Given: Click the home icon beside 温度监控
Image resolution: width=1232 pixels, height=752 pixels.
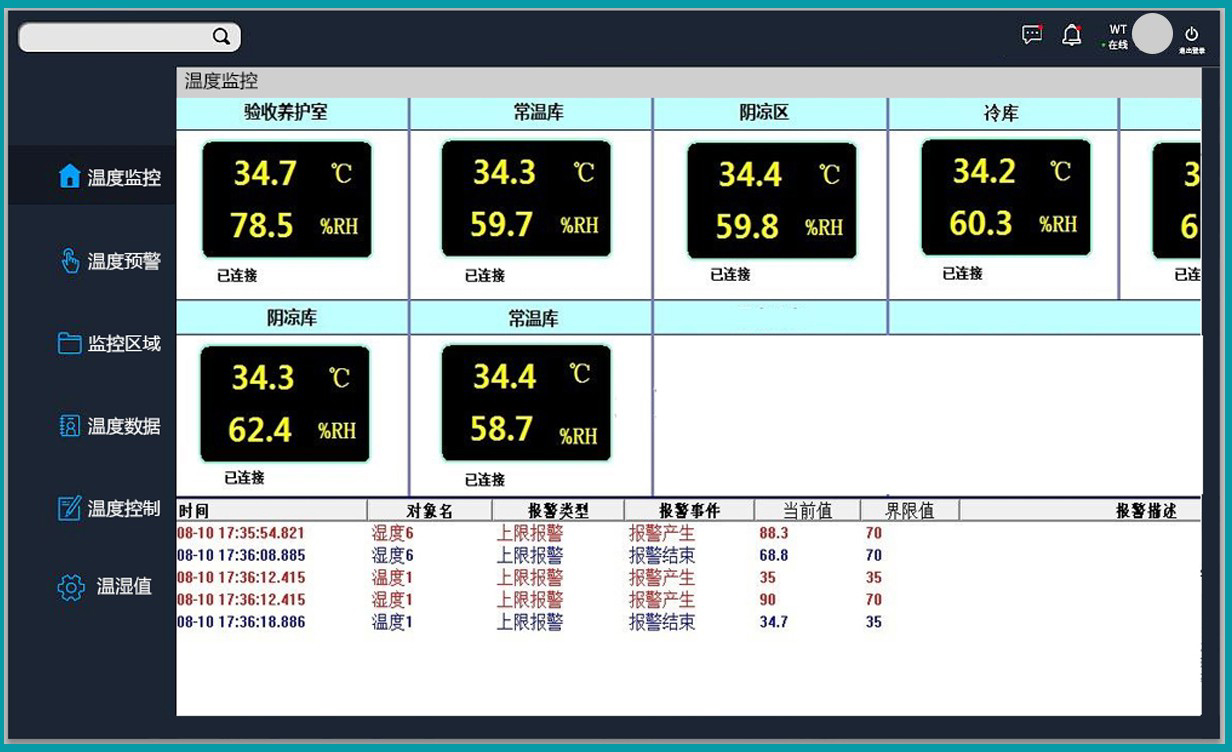Looking at the screenshot, I should [69, 177].
